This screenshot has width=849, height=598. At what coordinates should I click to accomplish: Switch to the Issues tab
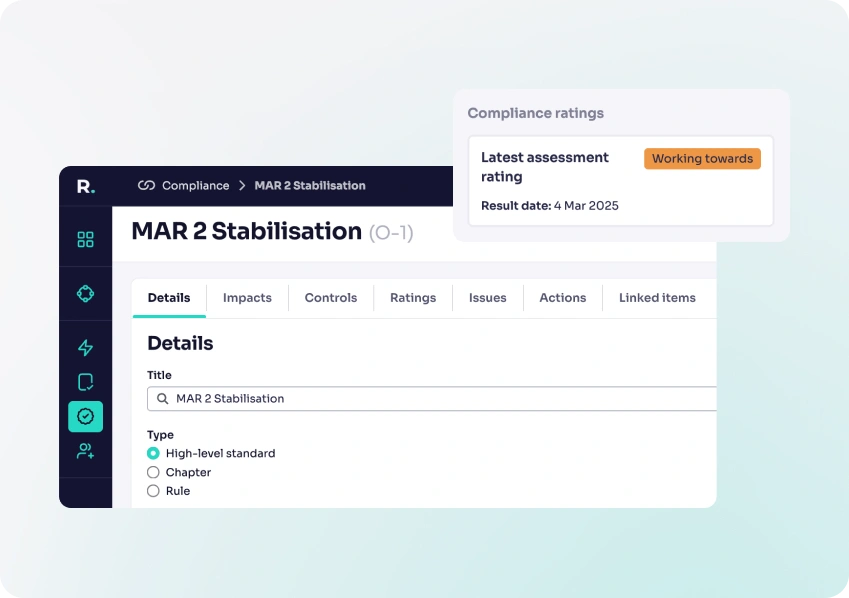[x=487, y=297]
